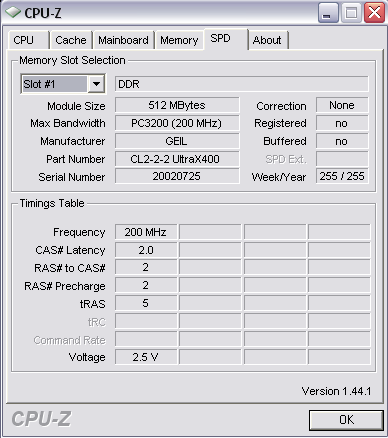Viewport: 388px width, 438px height.
Task: Go to the Memory tab
Action: 179,40
